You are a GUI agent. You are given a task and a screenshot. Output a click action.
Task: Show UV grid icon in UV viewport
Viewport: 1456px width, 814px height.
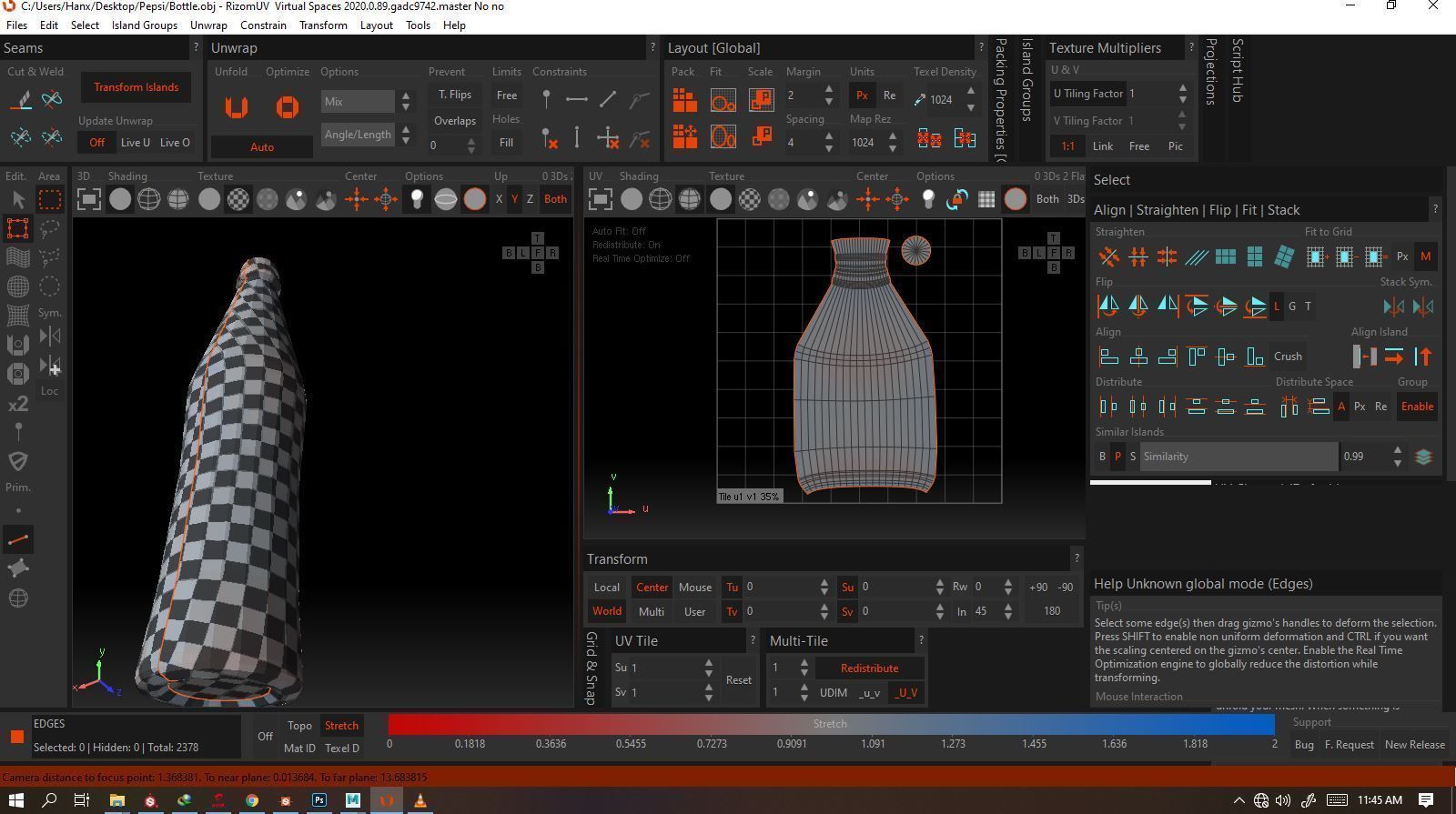point(986,199)
